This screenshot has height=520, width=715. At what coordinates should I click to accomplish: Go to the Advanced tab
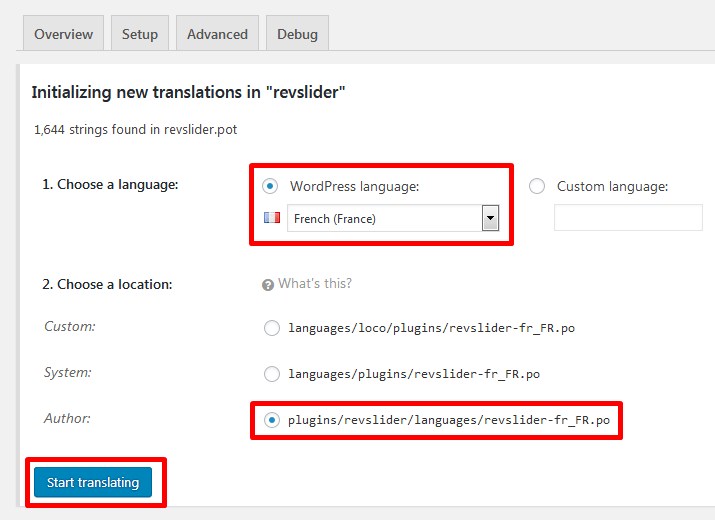coord(218,33)
